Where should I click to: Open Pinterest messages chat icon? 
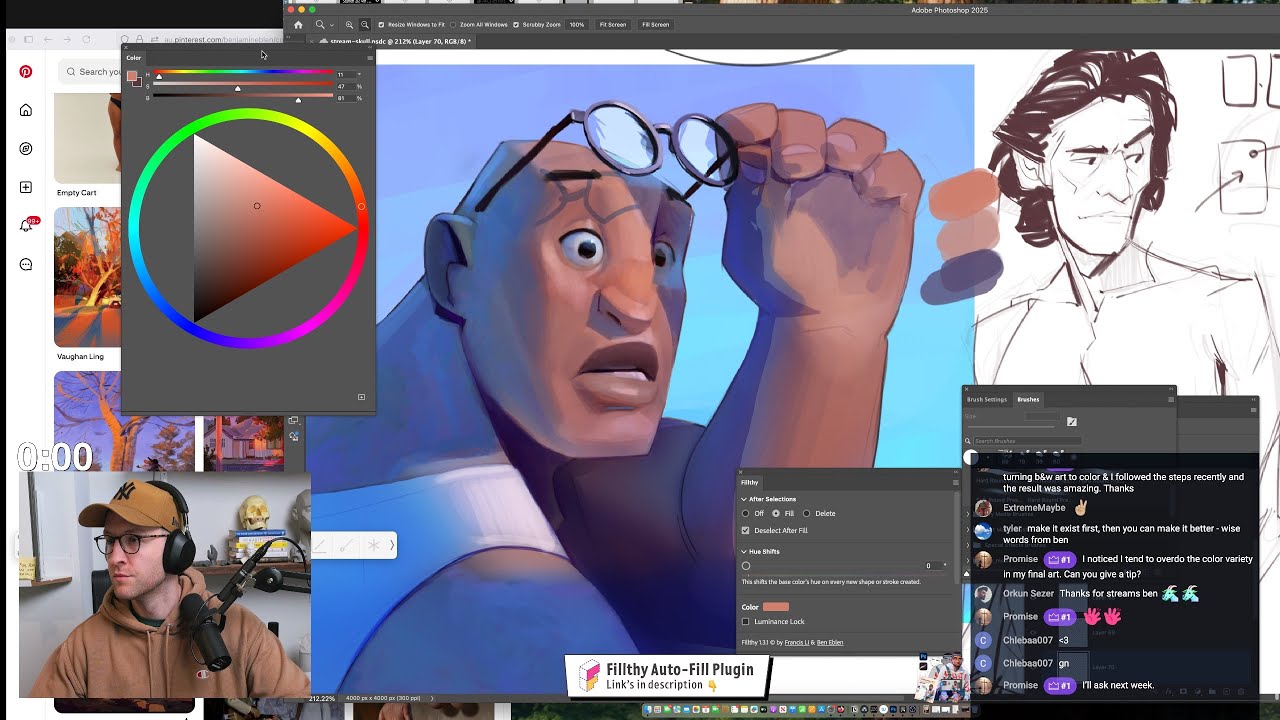[x=26, y=265]
